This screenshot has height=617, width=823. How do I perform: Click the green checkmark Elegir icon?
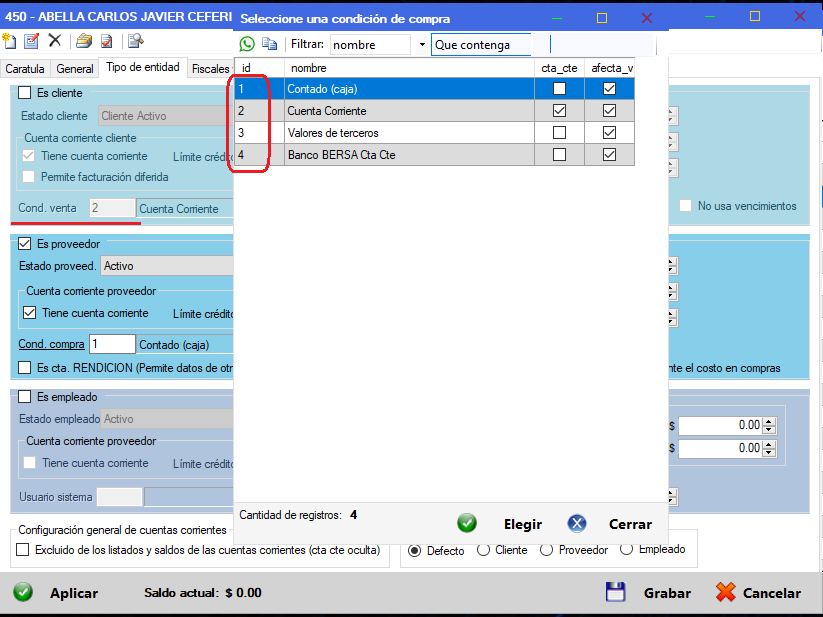467,523
